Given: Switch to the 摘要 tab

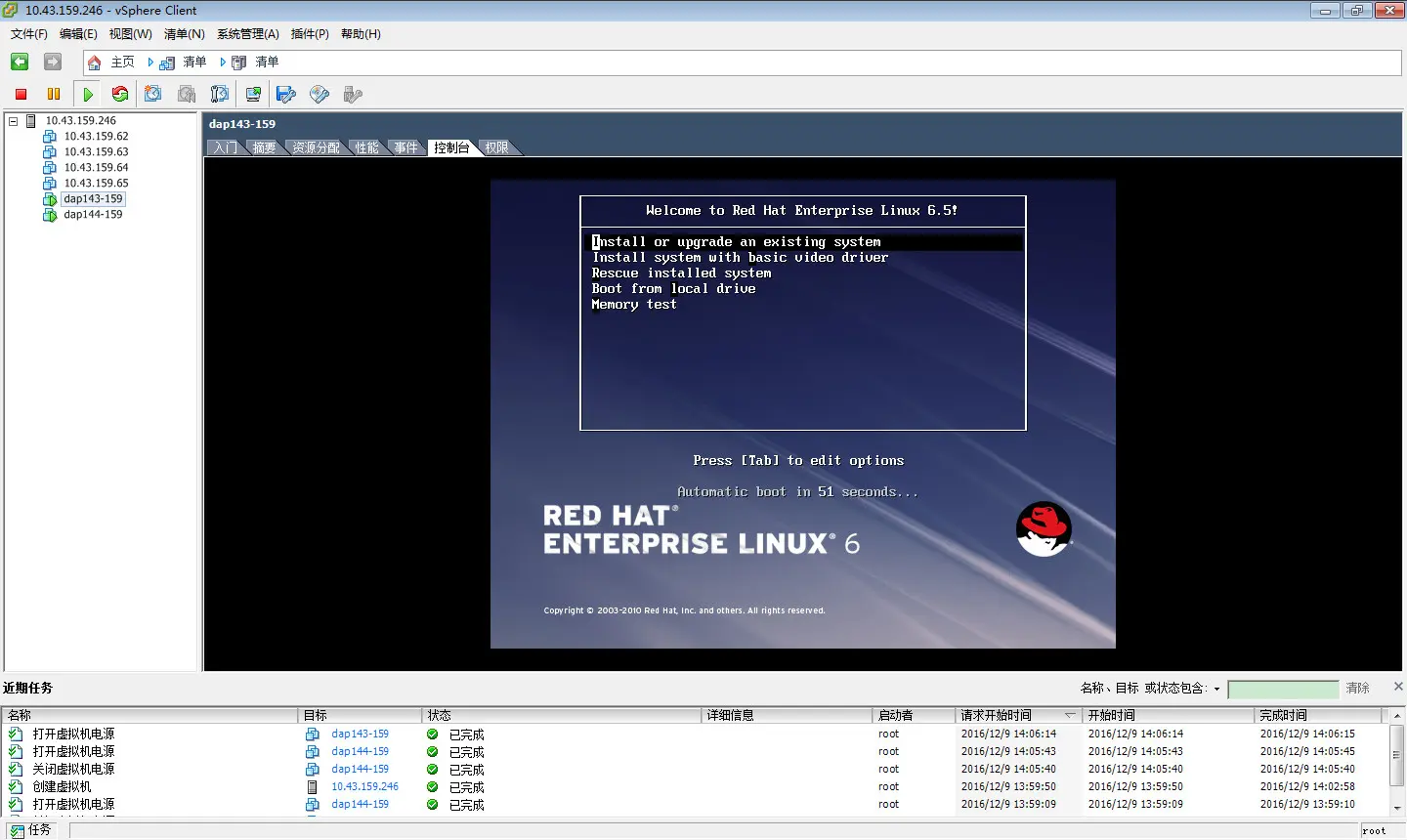Looking at the screenshot, I should click(x=264, y=147).
